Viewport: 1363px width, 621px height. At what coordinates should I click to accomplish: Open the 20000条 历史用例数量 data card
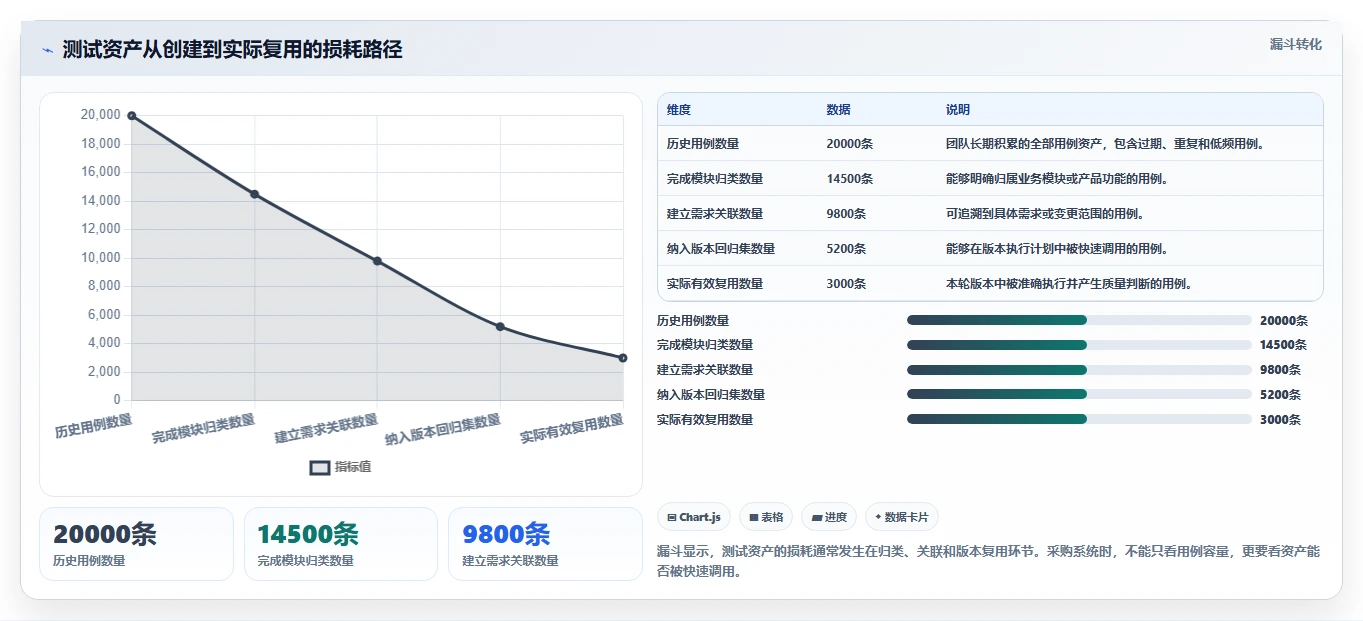pos(136,544)
